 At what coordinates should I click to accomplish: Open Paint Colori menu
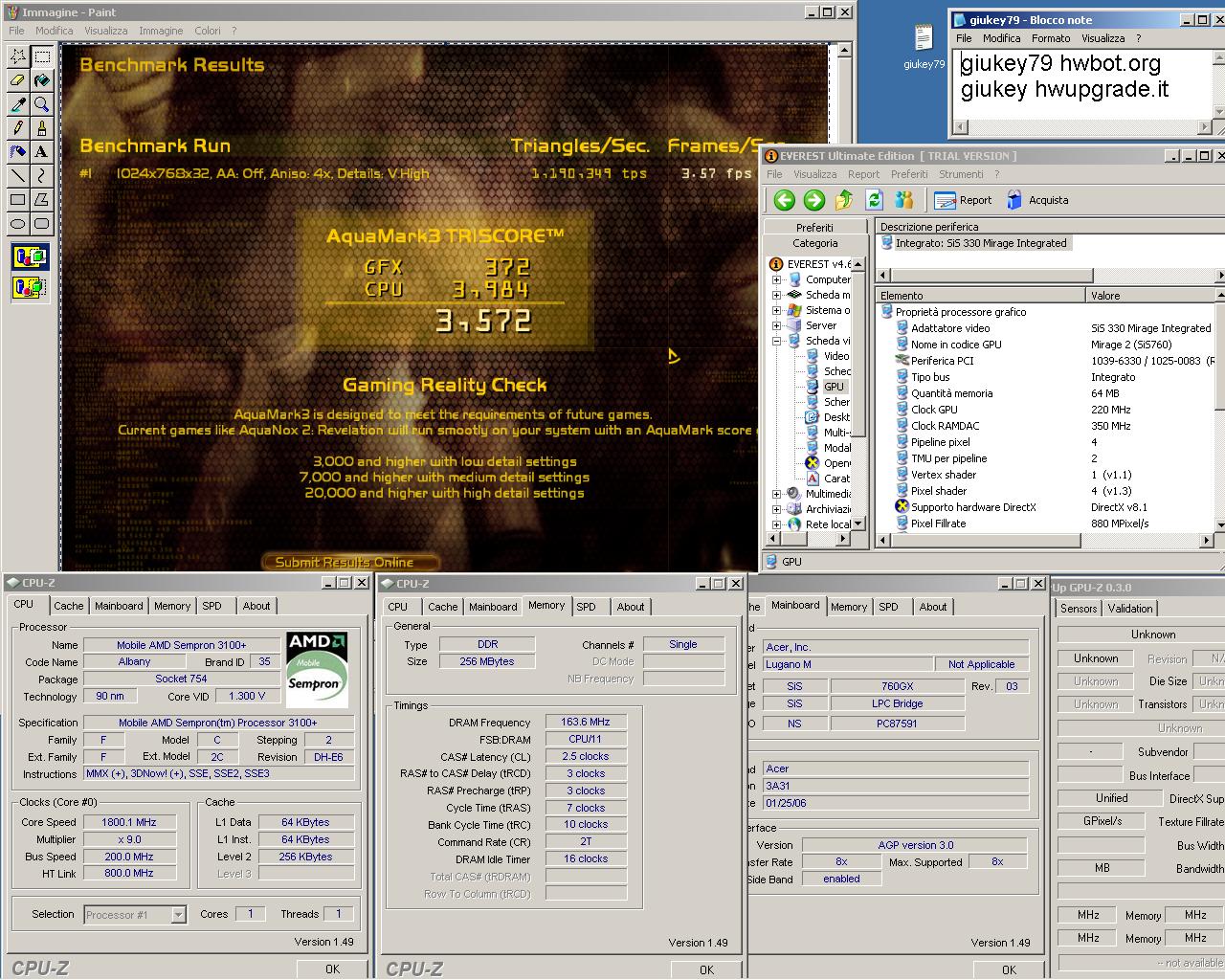coord(208,31)
